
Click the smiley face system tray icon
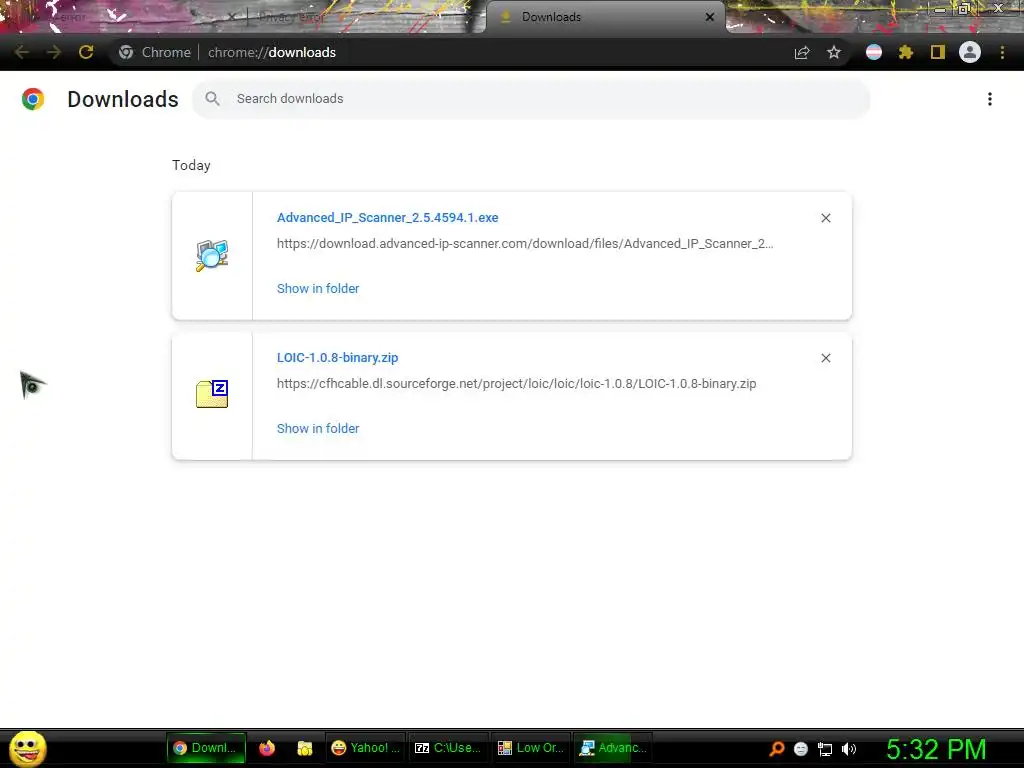point(801,749)
